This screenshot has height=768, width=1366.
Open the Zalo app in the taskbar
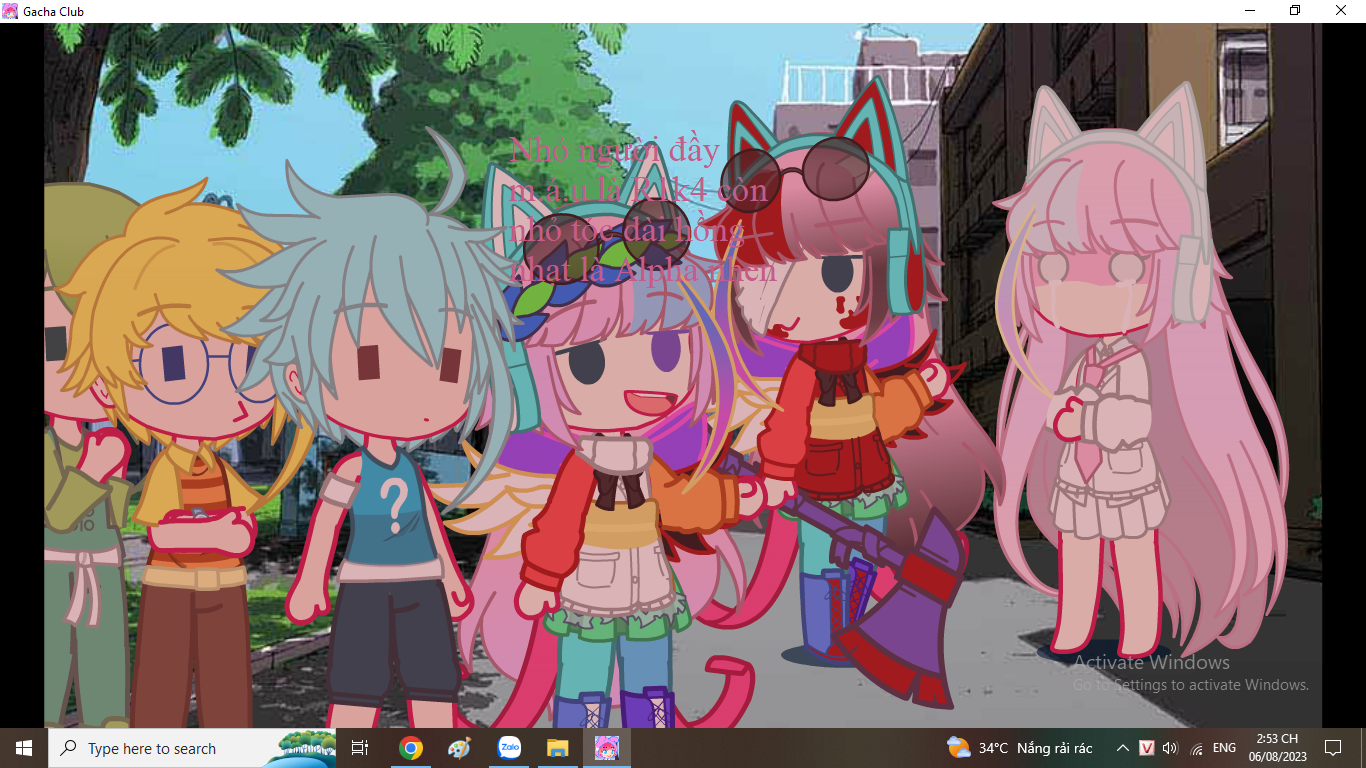tap(509, 748)
